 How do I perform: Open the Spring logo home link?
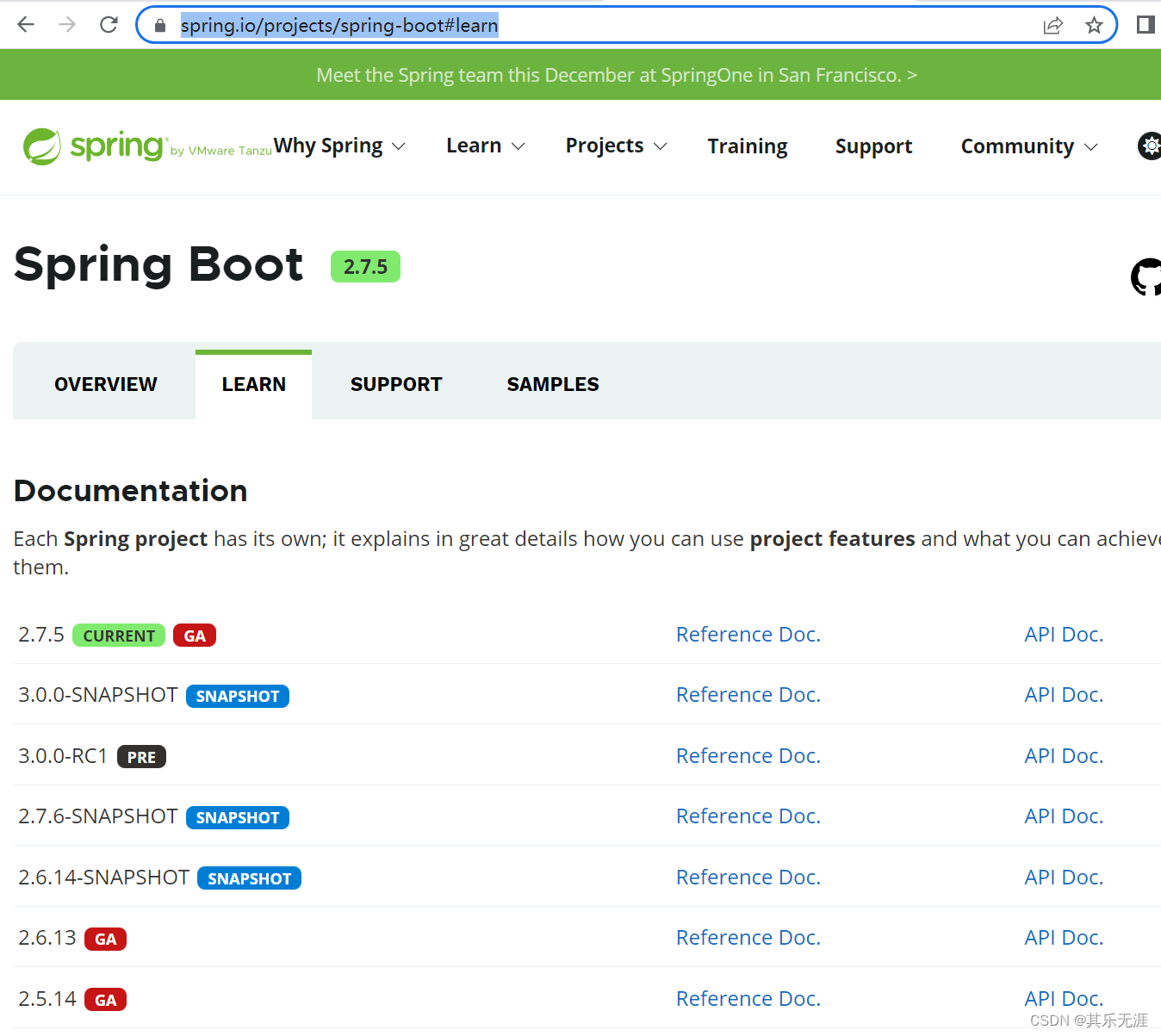coord(93,146)
